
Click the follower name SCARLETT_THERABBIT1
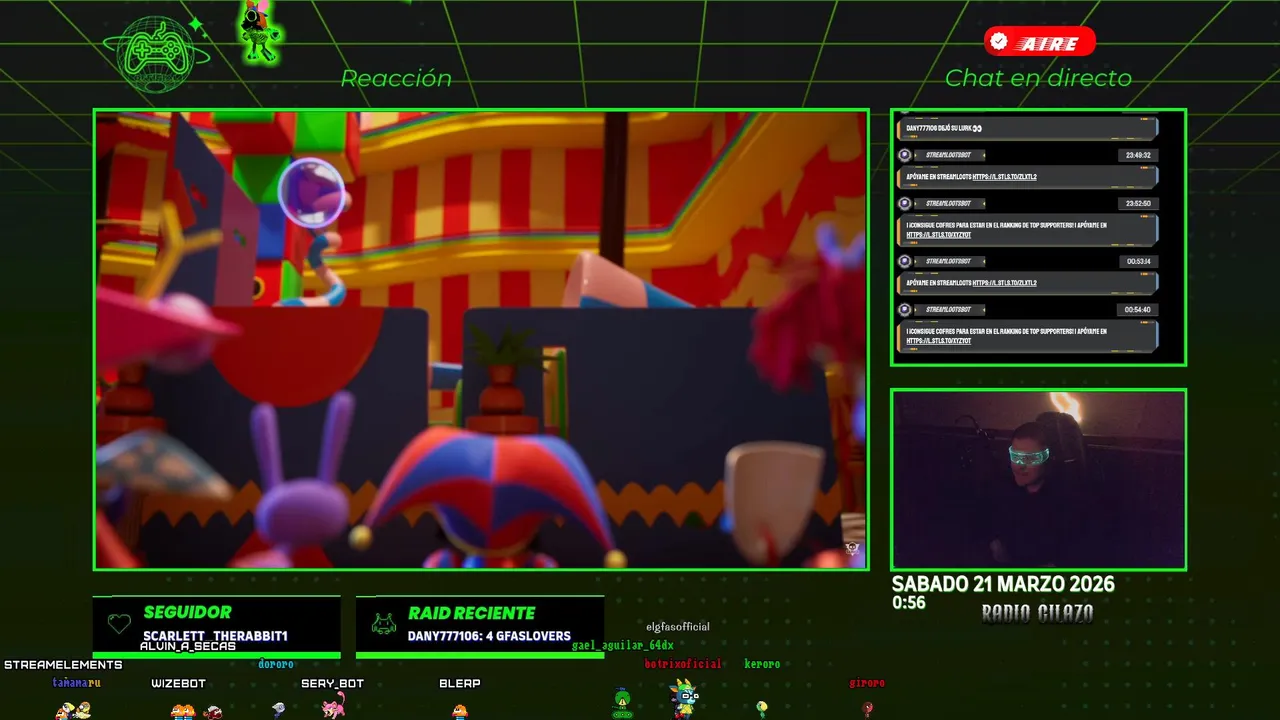(215, 636)
